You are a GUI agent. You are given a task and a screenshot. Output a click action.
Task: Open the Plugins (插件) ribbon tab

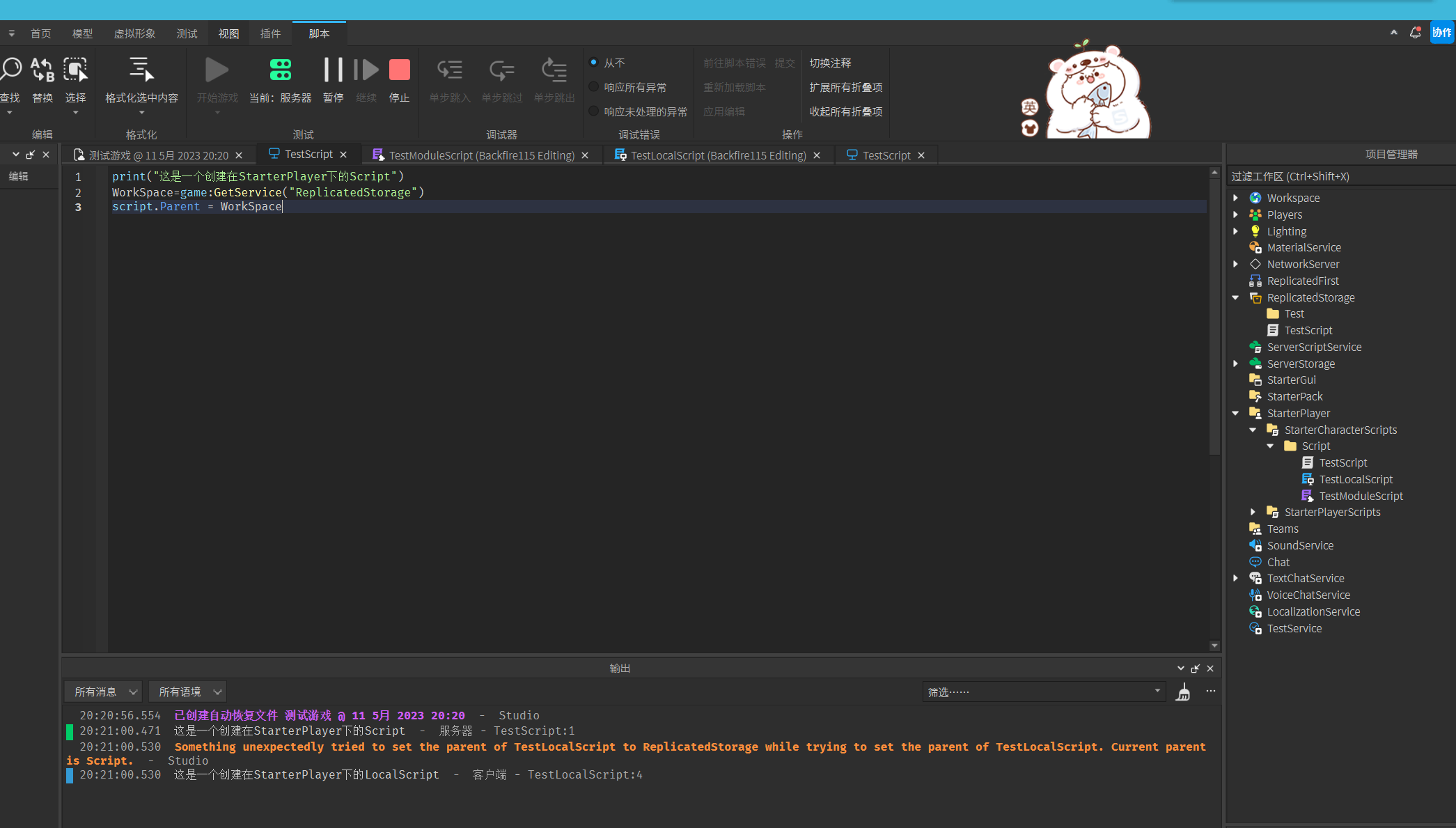click(270, 33)
